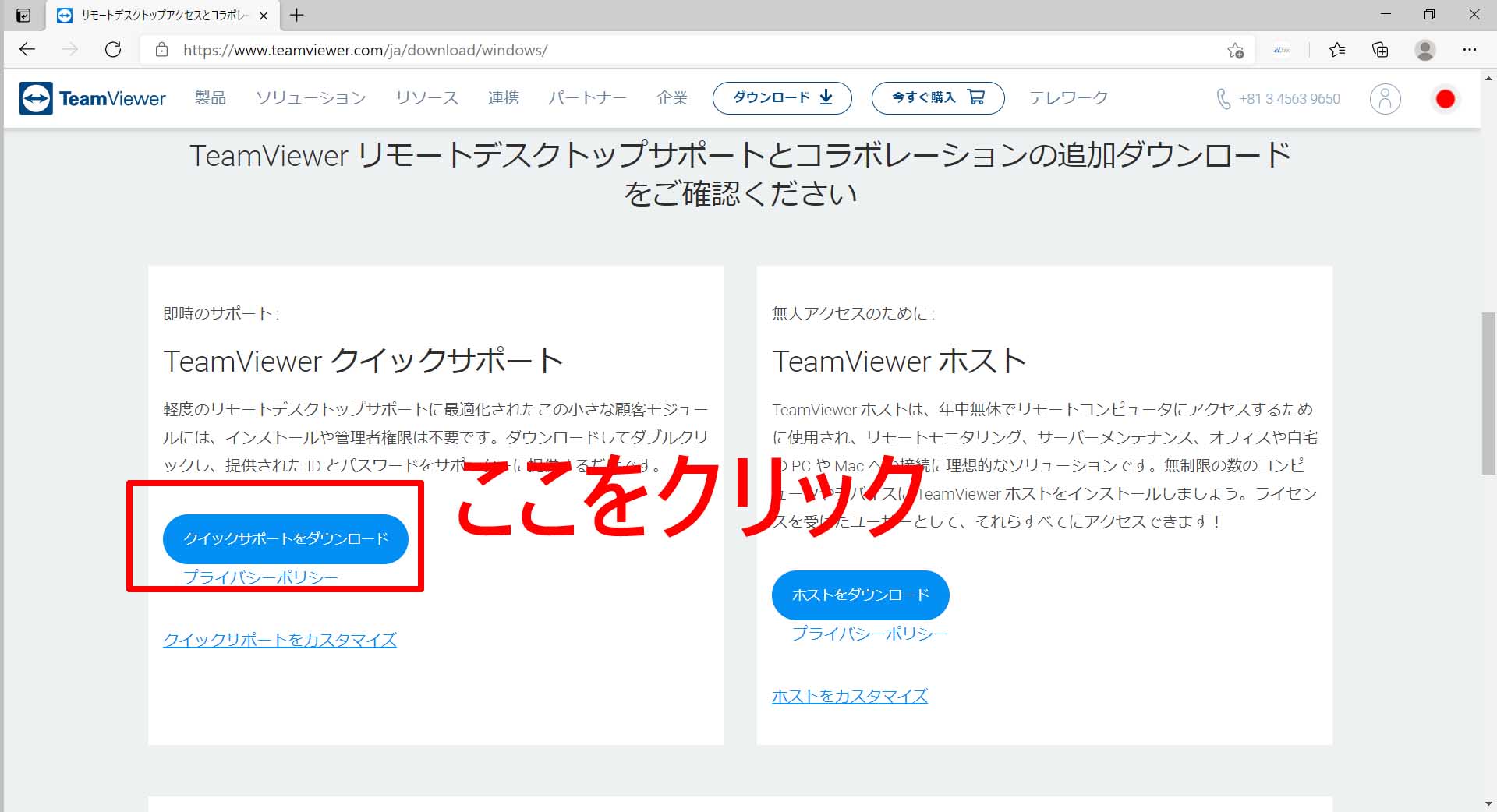Click the red record circle icon
1497x812 pixels.
point(1445,99)
